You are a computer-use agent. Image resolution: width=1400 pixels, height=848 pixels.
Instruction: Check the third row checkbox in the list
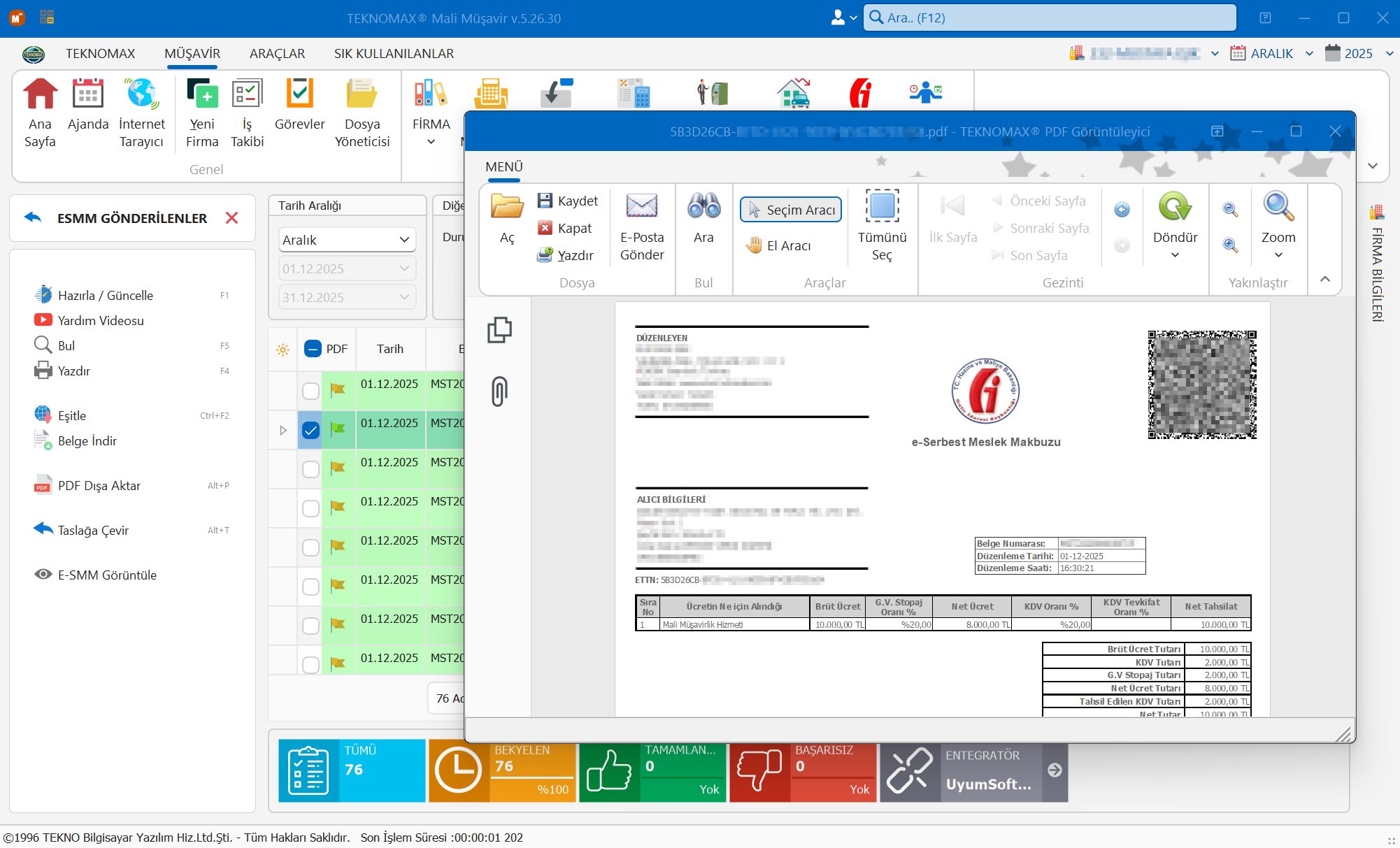click(x=310, y=469)
